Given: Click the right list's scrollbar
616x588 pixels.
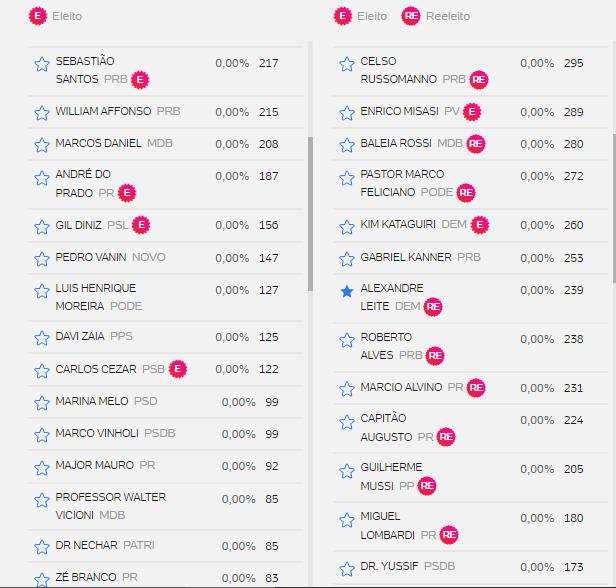Looking at the screenshot, I should click(x=613, y=210).
